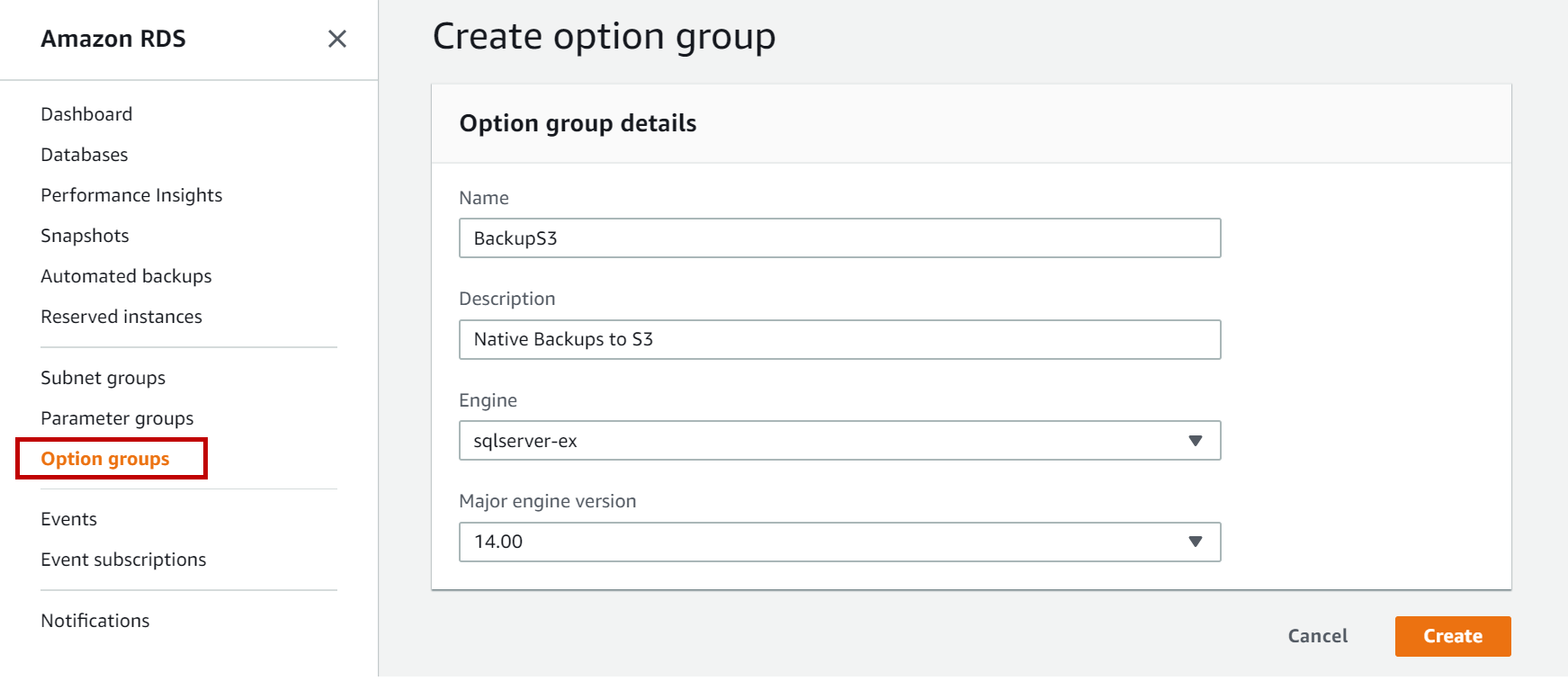Viewport: 1568px width, 690px height.
Task: Expand the Engine dropdown arrow
Action: click(1195, 441)
